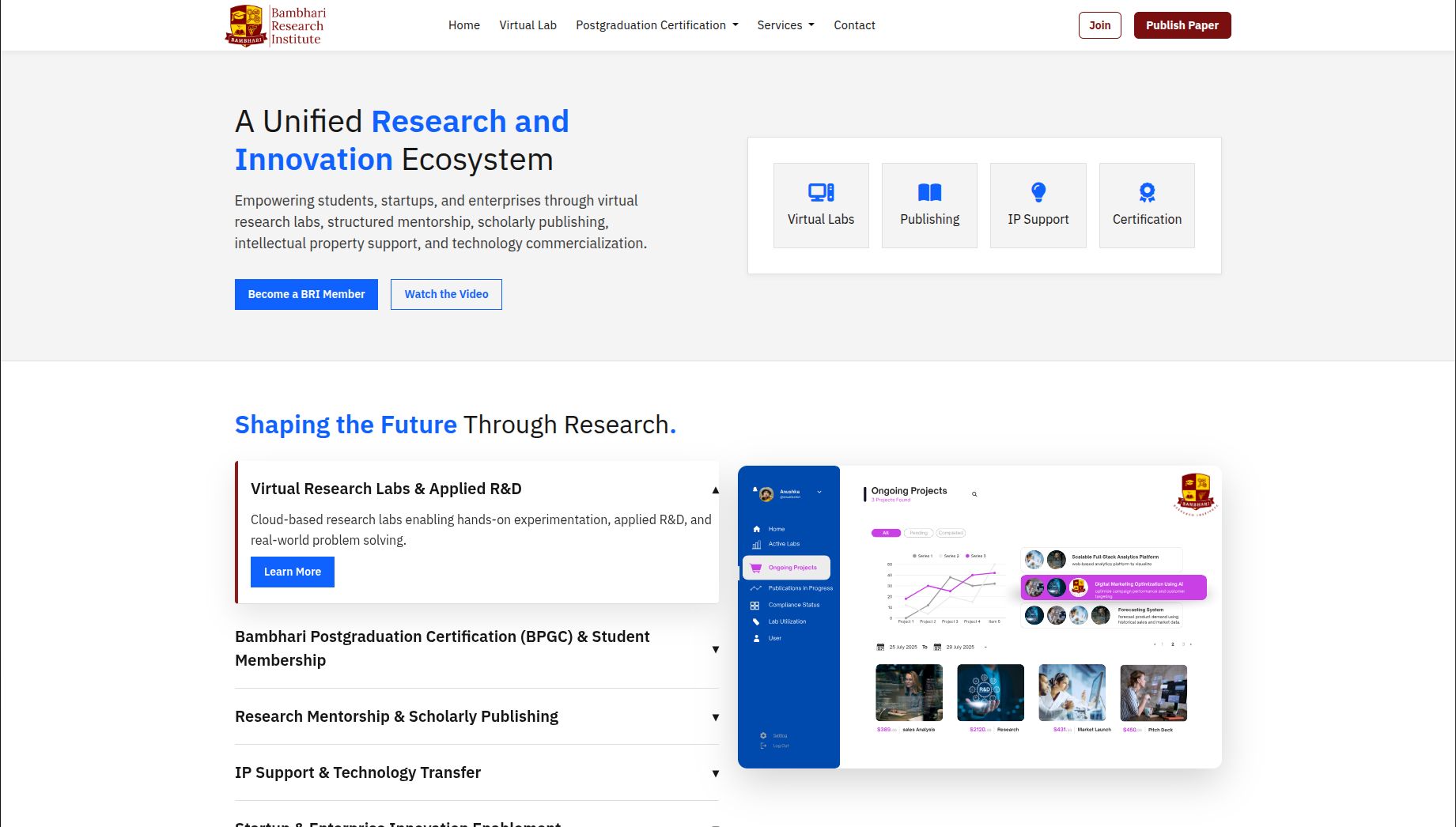Click Watch the Video button
The image size is (1456, 827).
click(x=446, y=294)
